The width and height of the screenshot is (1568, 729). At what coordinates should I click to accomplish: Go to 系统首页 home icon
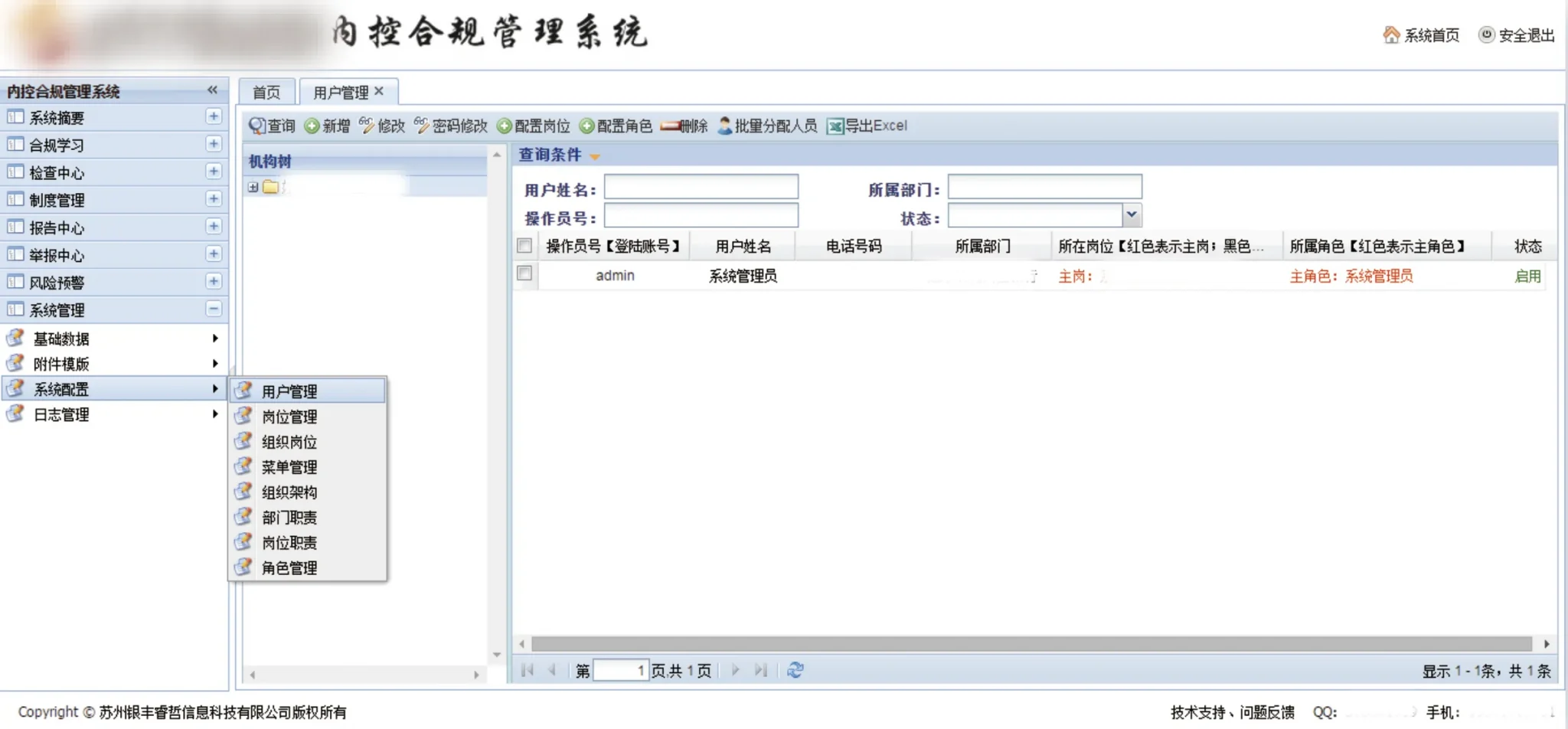(x=1391, y=35)
